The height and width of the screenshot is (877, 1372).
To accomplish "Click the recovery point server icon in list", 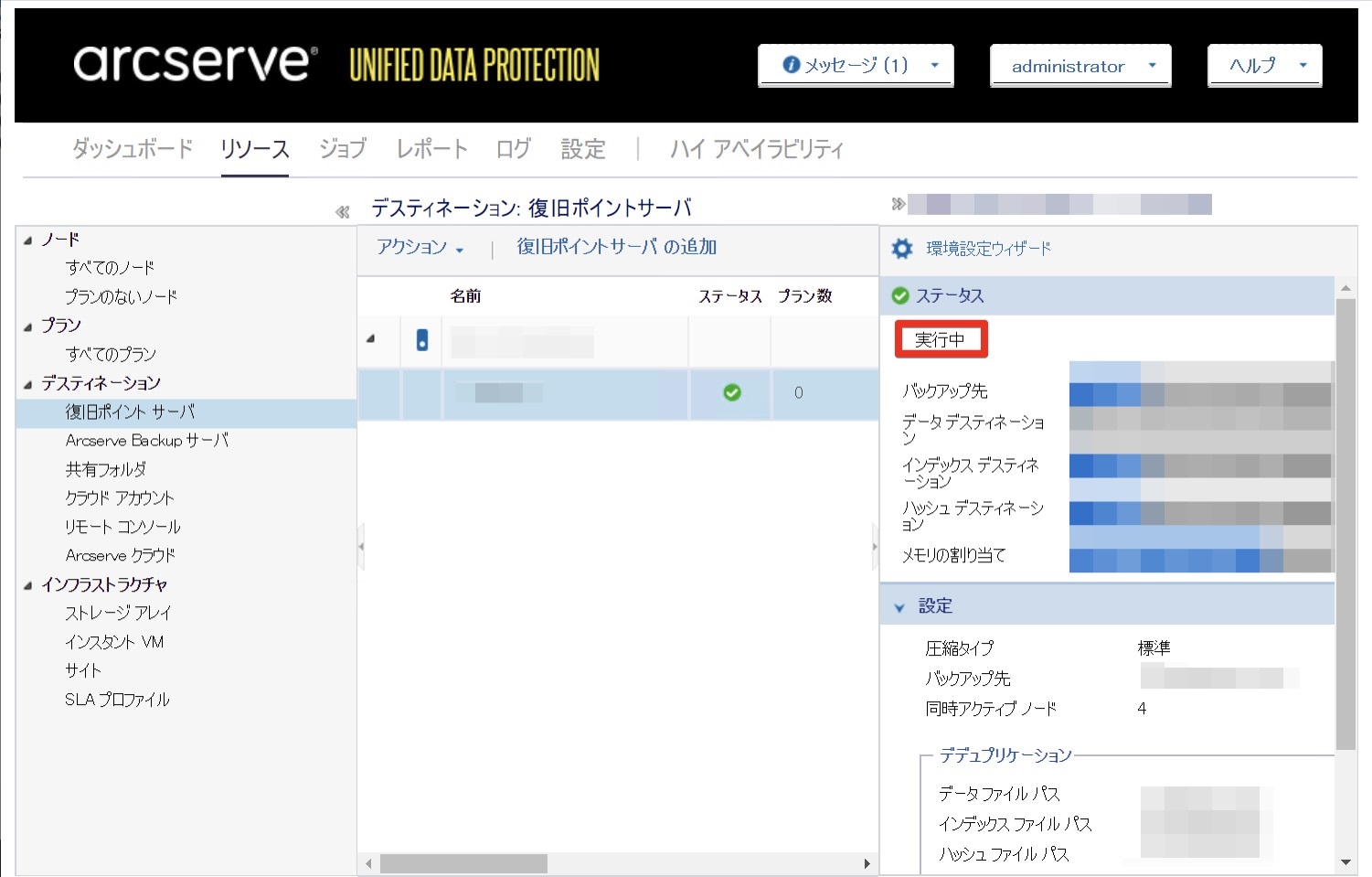I will (421, 340).
